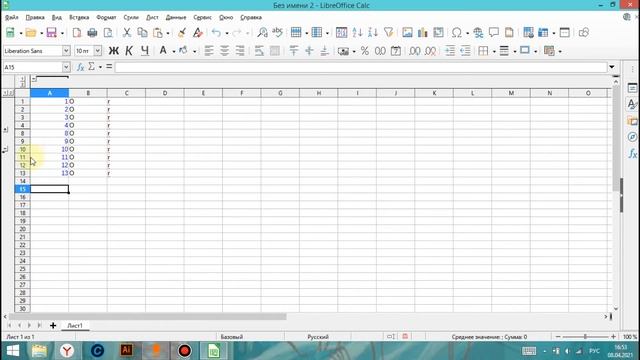
Task: Toggle align left button
Action: (209, 51)
